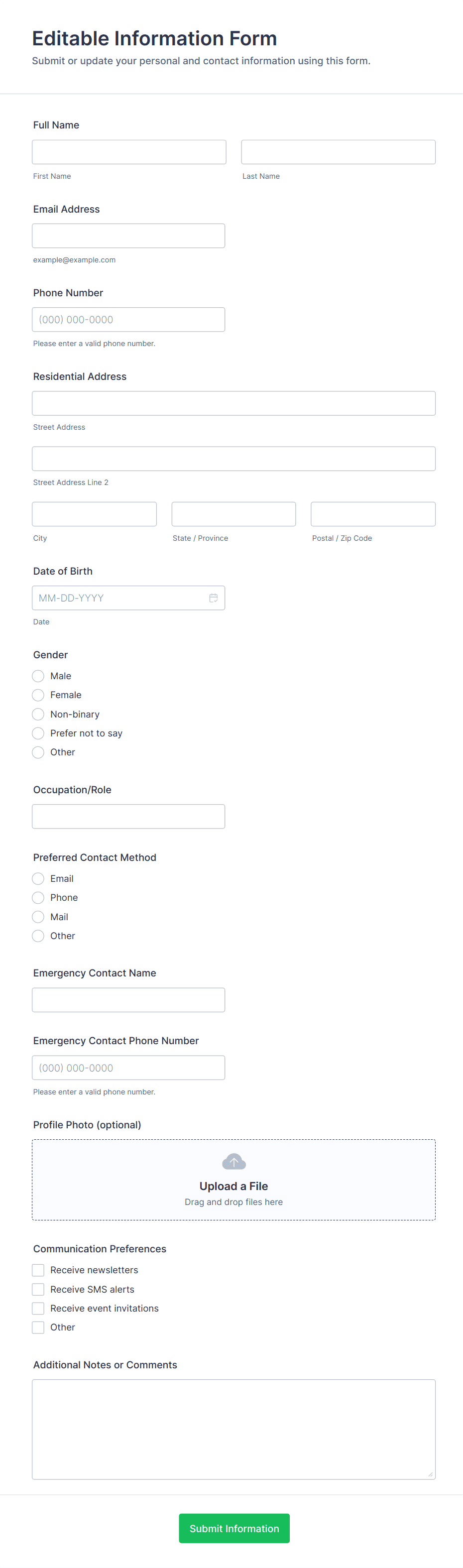Pick Email as preferred contact method
Image resolution: width=463 pixels, height=1568 pixels.
38,878
